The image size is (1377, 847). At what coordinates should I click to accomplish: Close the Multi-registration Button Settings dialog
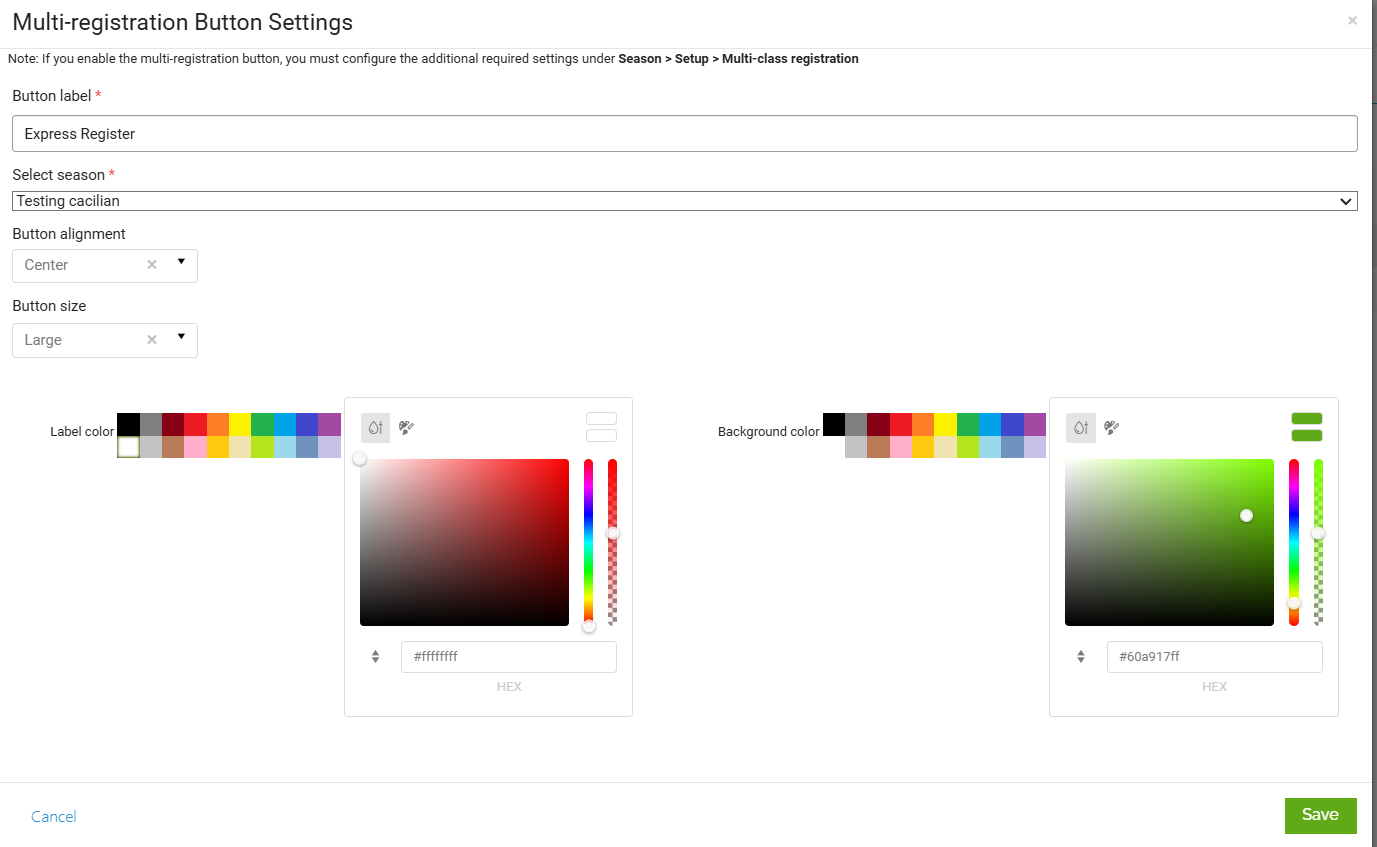[1352, 21]
